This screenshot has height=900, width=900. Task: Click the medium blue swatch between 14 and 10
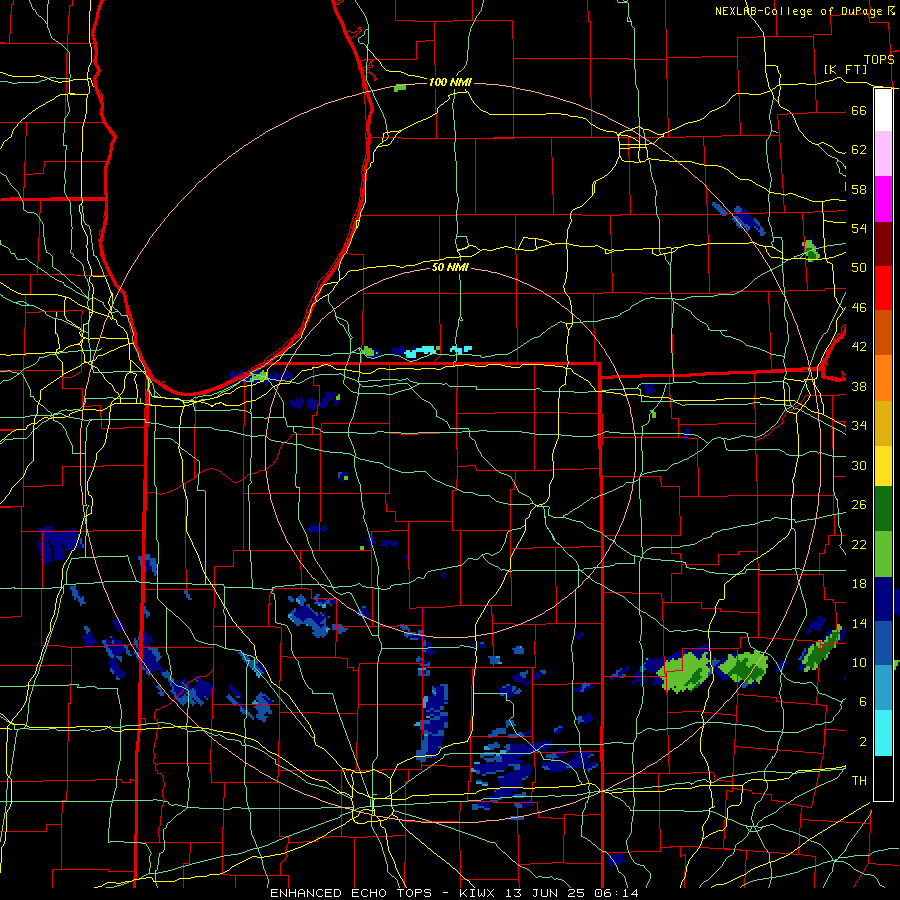pyautogui.click(x=883, y=643)
